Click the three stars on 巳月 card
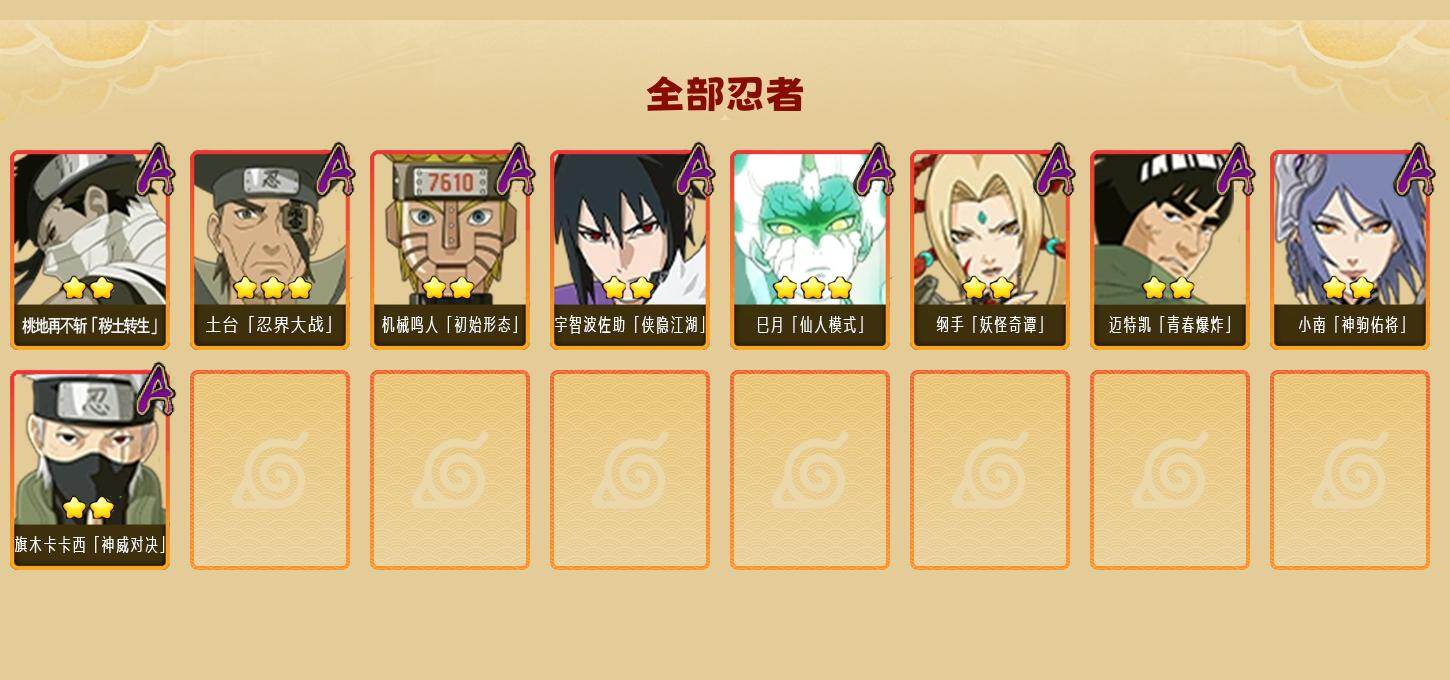 (x=812, y=288)
